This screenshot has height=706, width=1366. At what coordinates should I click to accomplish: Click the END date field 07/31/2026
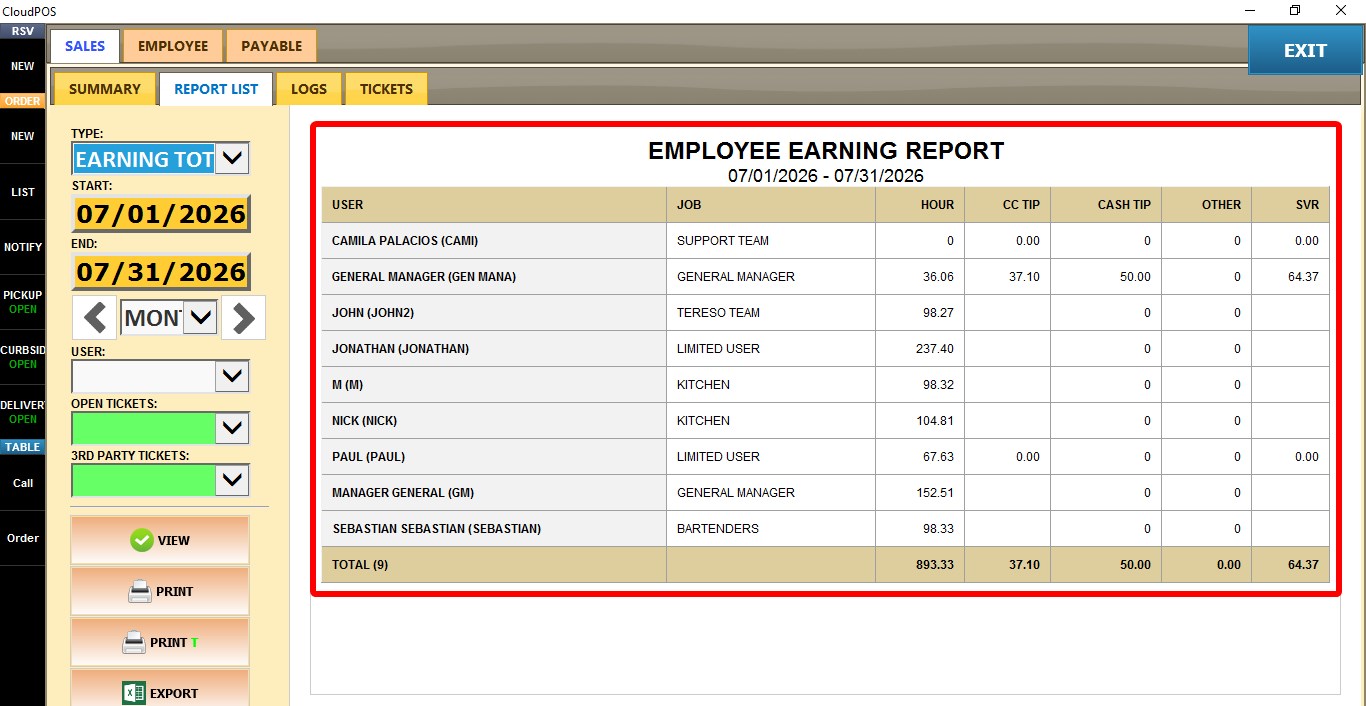pos(161,272)
